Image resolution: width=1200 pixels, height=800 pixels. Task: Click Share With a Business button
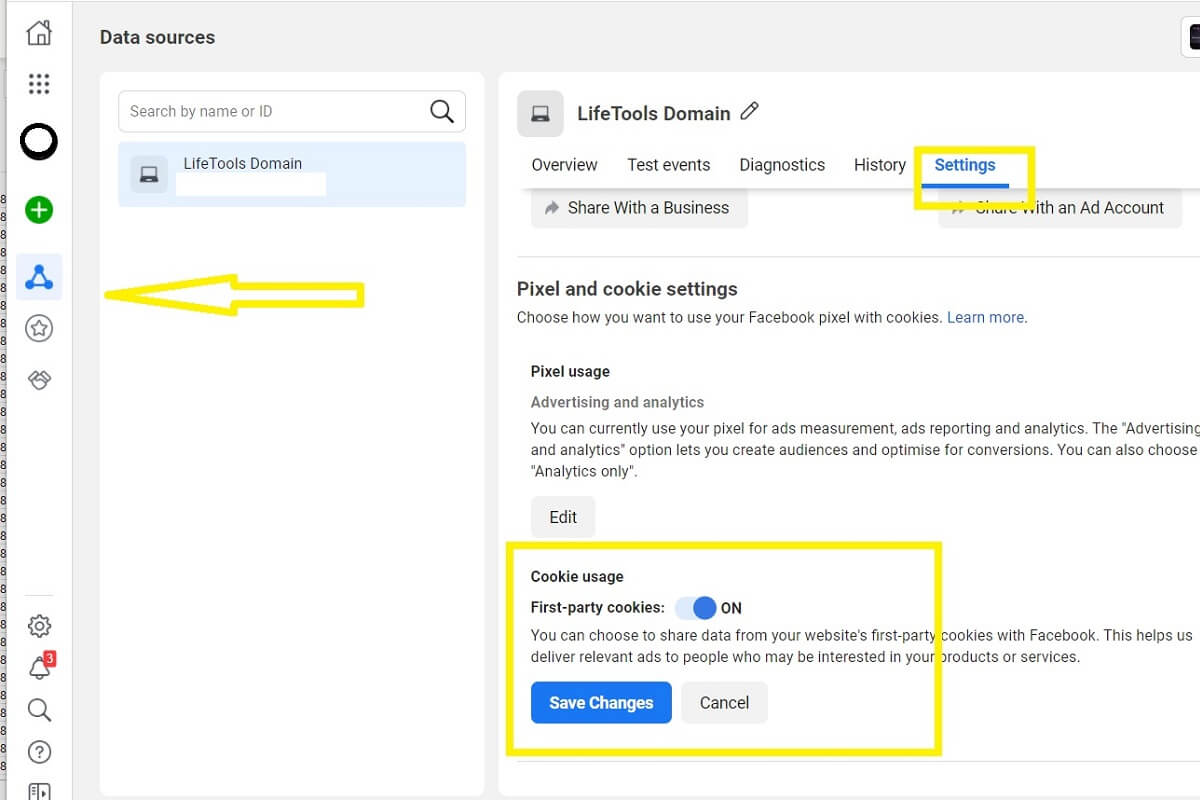(x=639, y=208)
